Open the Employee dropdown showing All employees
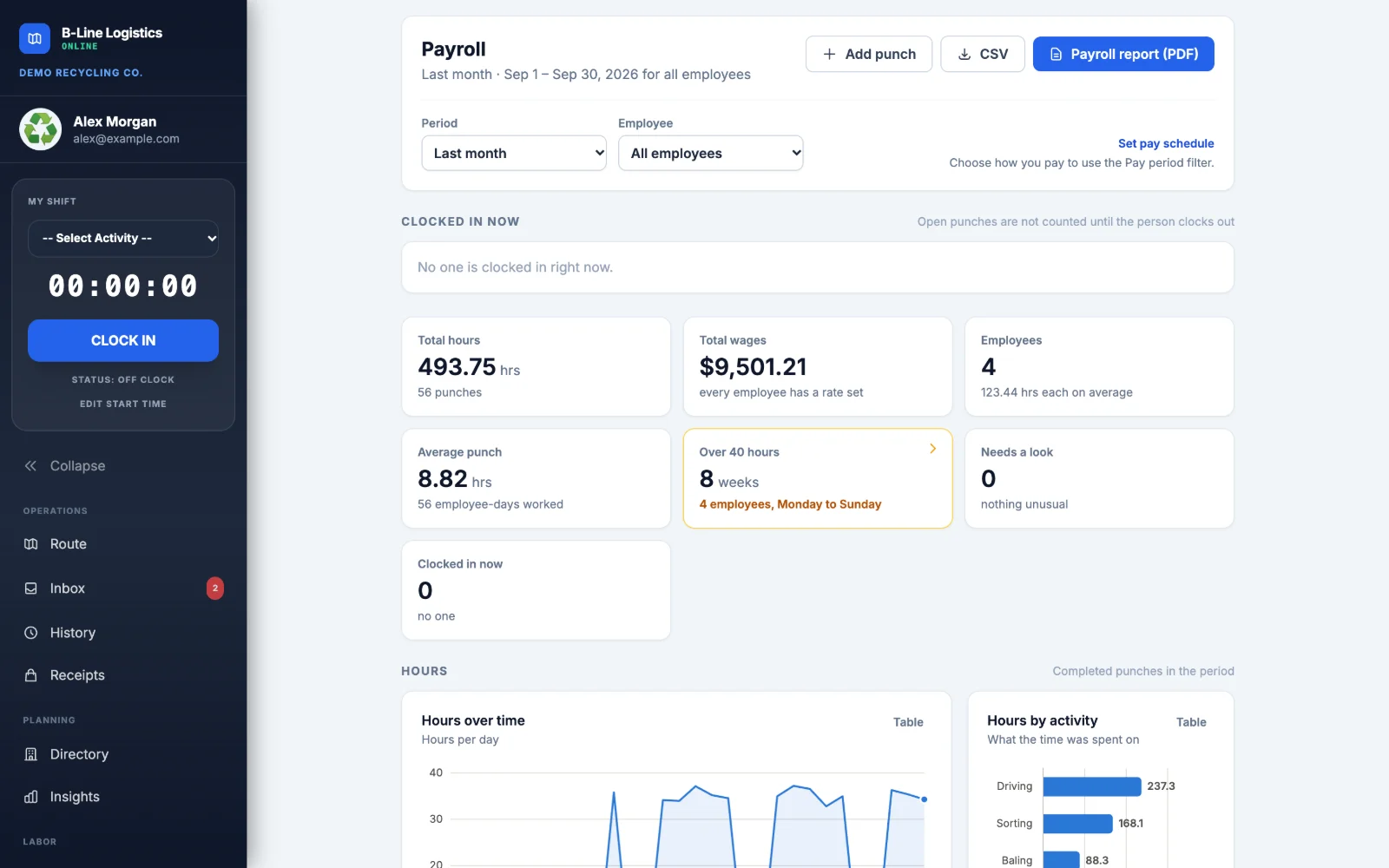Image resolution: width=1389 pixels, height=868 pixels. point(711,154)
